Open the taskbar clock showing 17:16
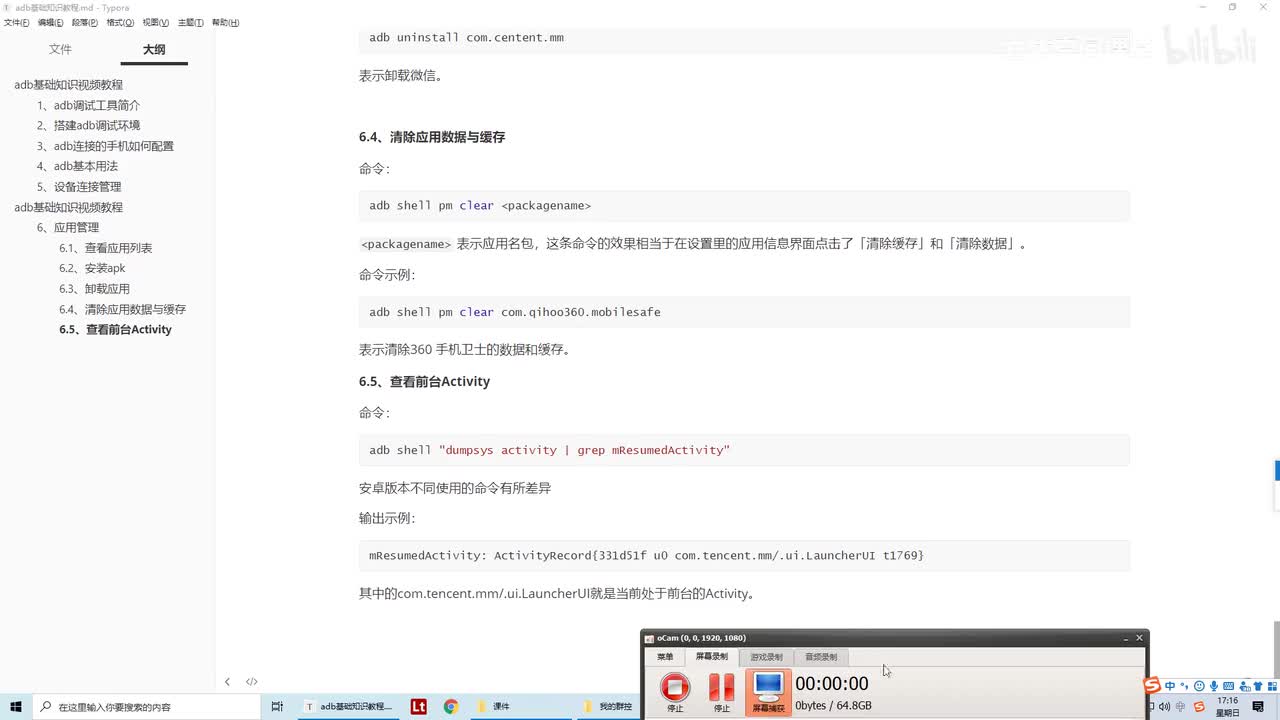The width and height of the screenshot is (1280, 720). point(1227,706)
